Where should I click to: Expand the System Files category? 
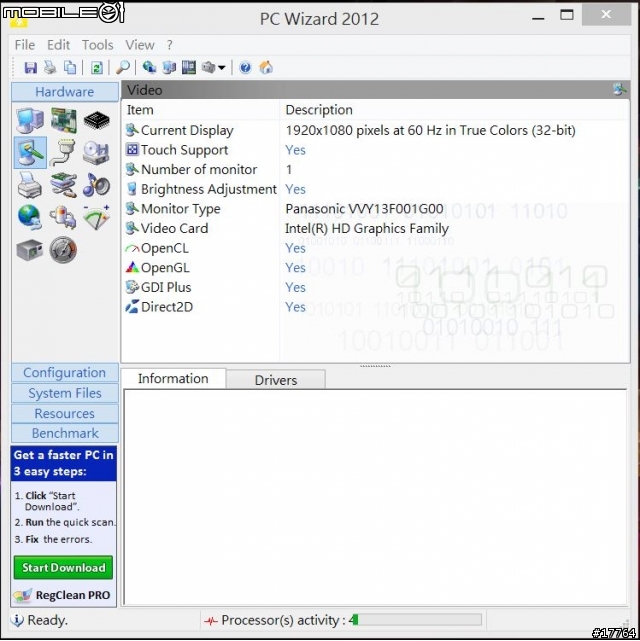65,393
